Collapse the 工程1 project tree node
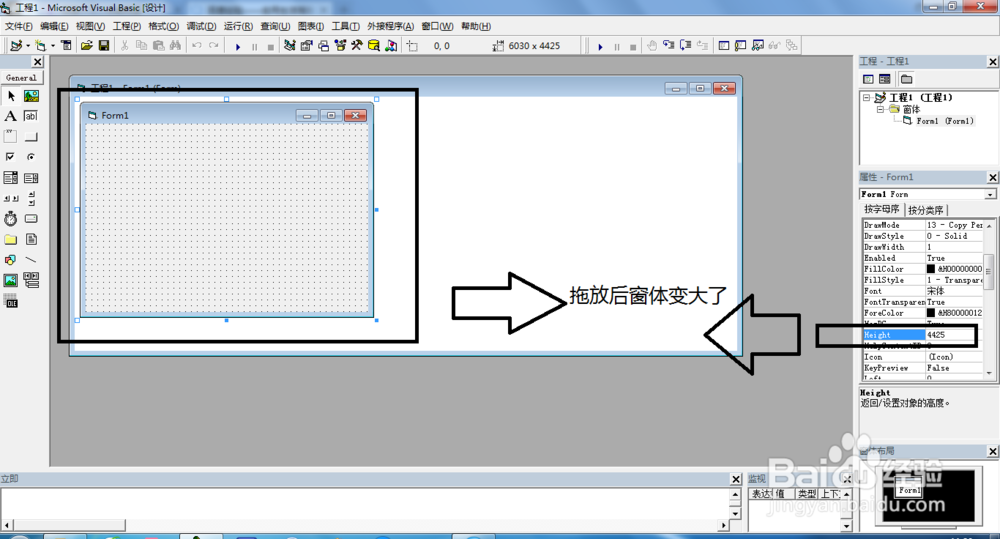This screenshot has height=539, width=1000. (x=867, y=98)
